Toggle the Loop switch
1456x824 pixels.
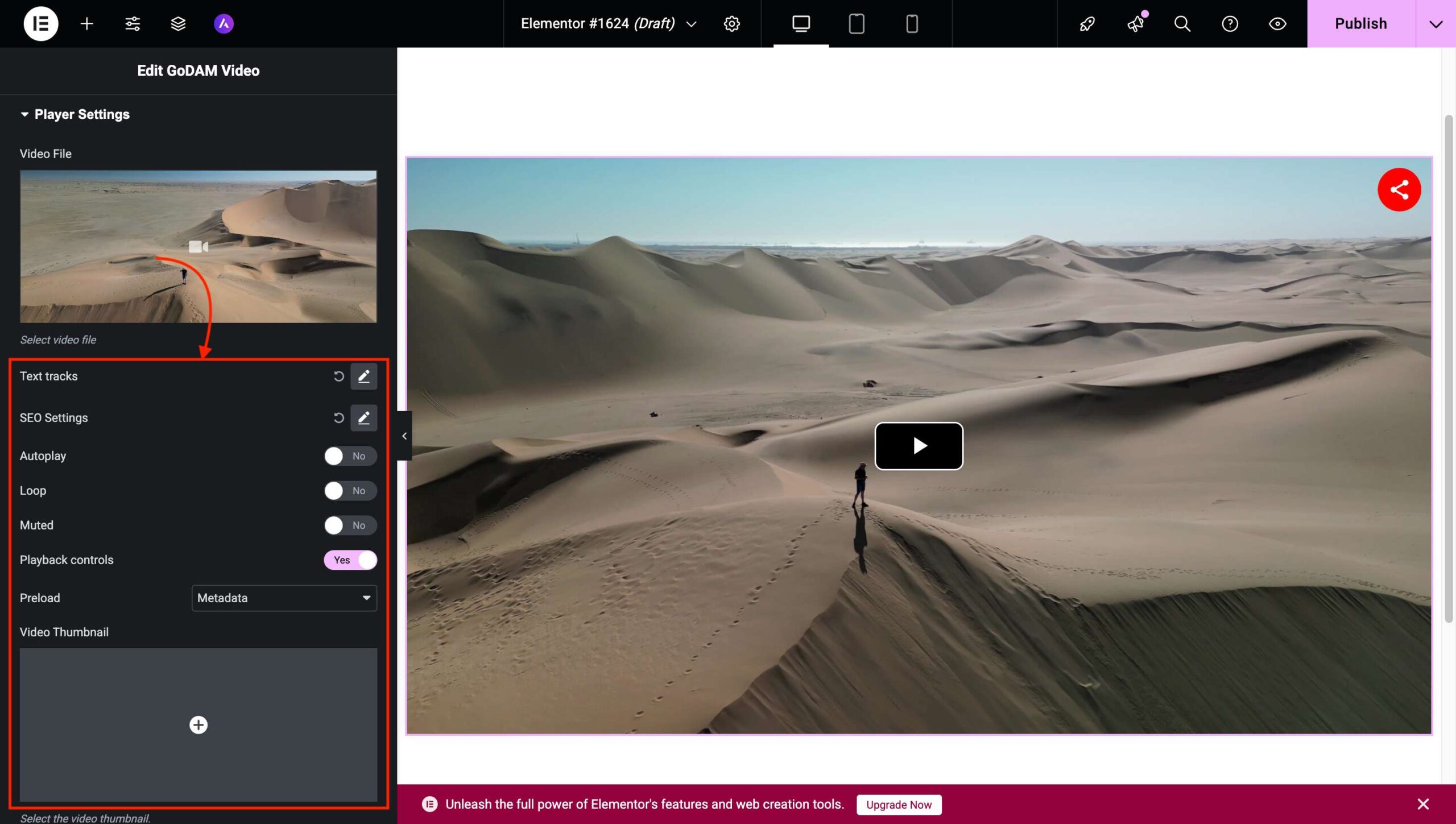click(x=350, y=491)
